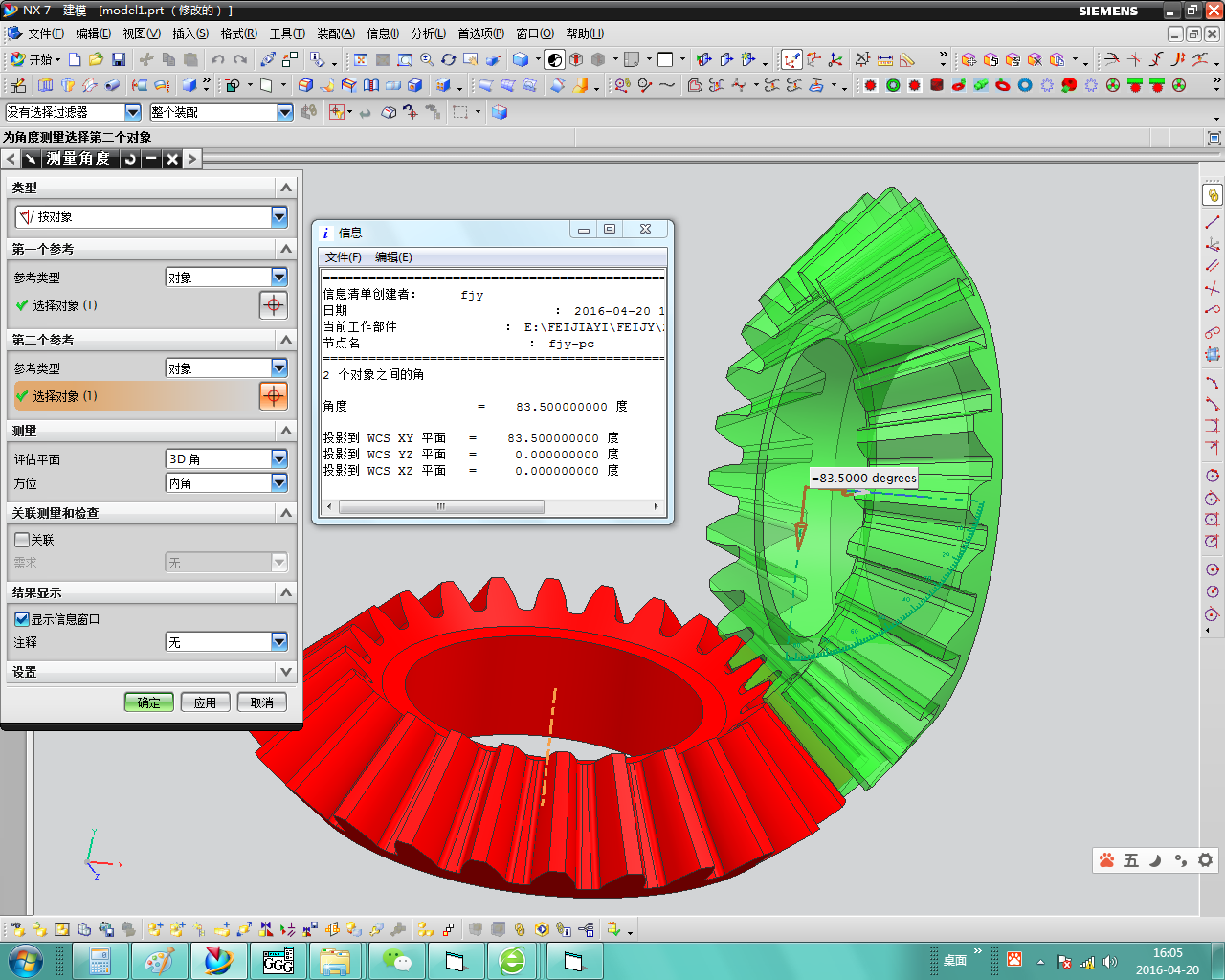Click the 开始 start button
Viewport: 1225px width, 980px height.
click(x=34, y=59)
